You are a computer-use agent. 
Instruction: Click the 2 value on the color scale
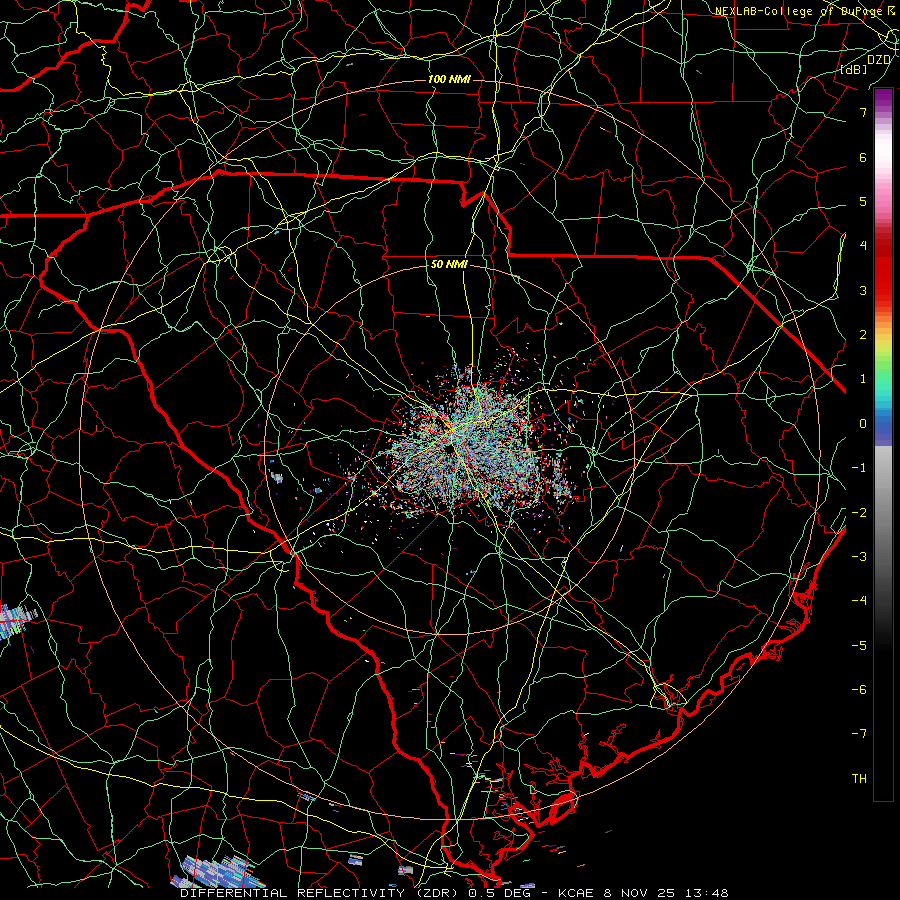click(x=863, y=335)
